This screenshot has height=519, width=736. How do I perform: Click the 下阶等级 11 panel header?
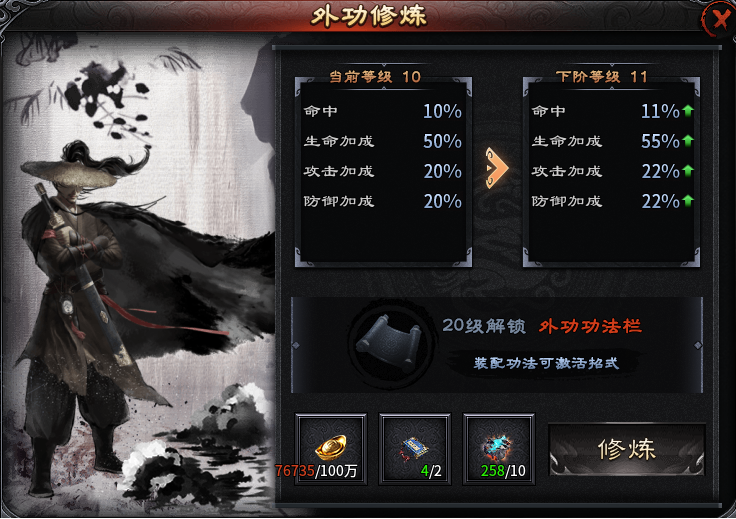(601, 76)
